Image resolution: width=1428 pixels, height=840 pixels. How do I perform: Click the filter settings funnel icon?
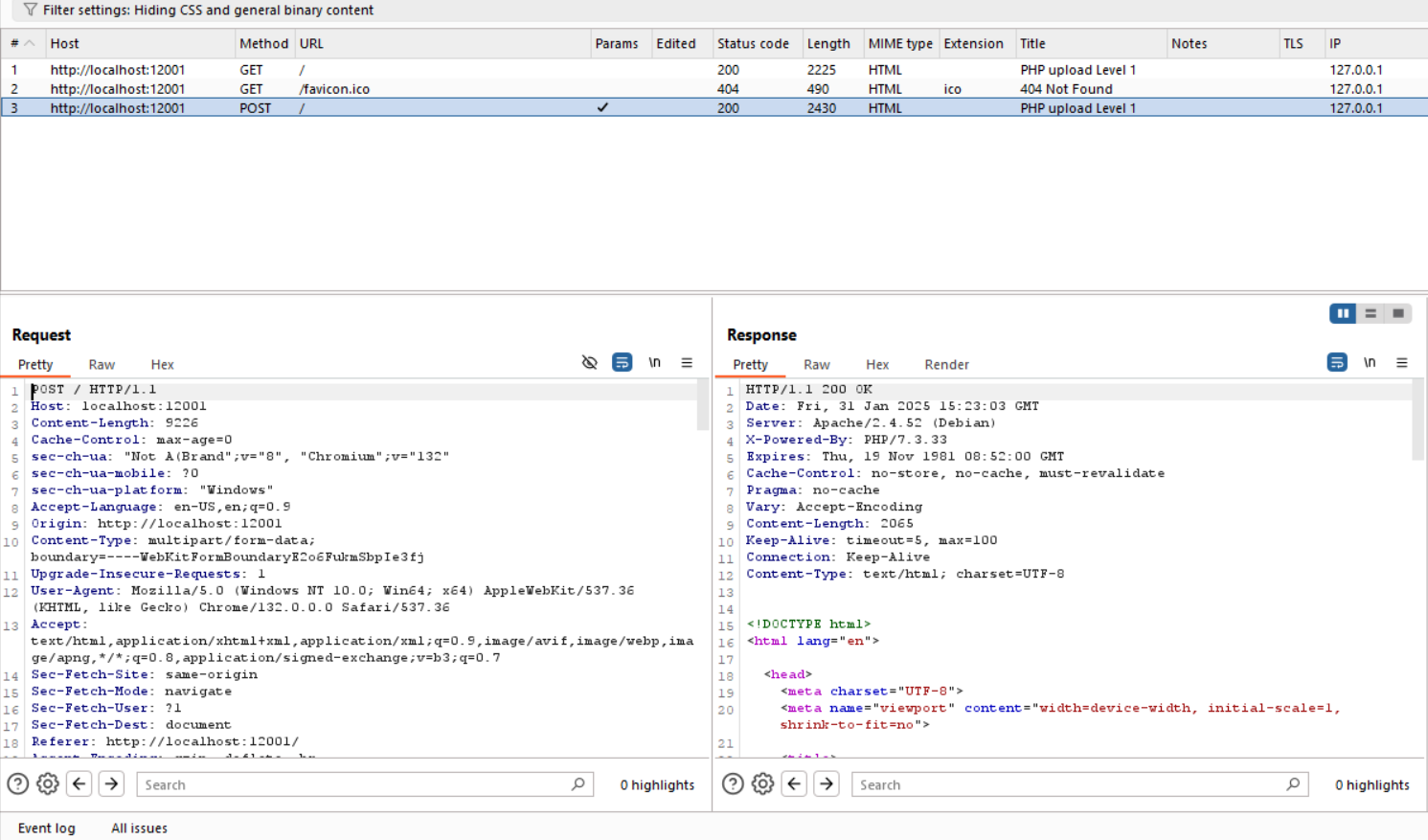pyautogui.click(x=30, y=10)
